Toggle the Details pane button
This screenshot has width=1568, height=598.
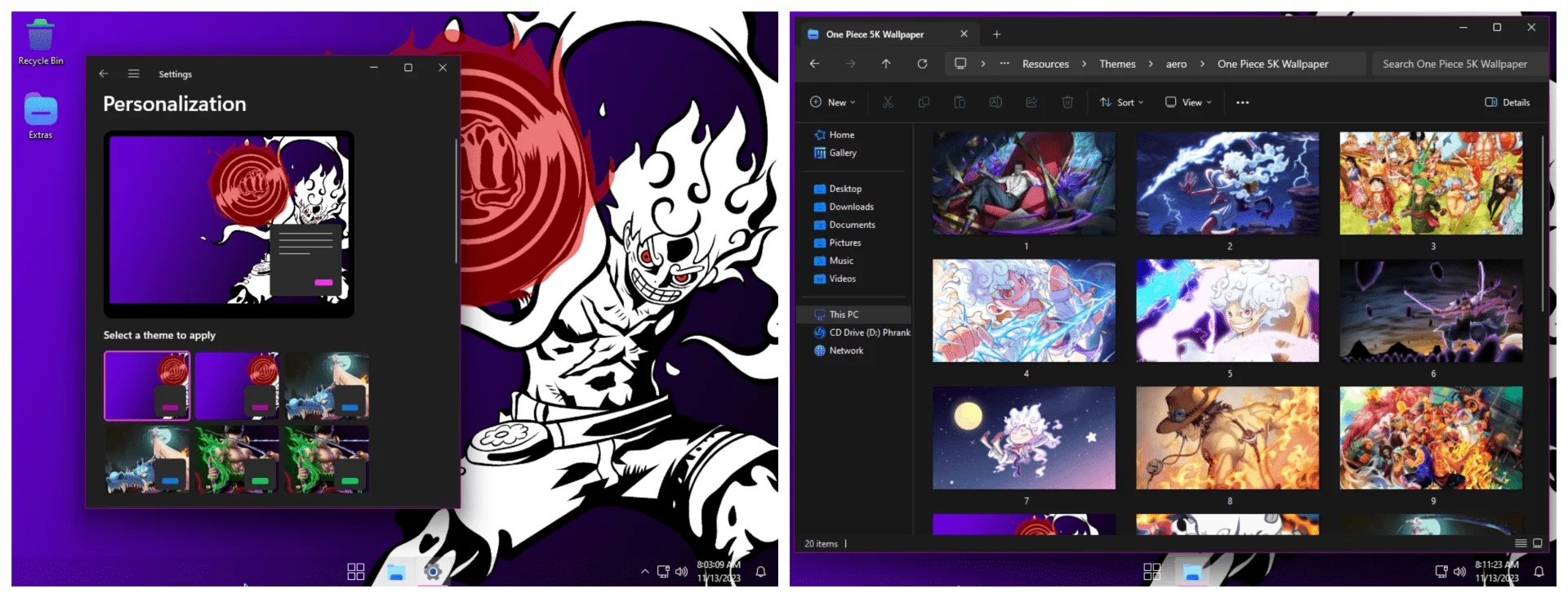pyautogui.click(x=1507, y=102)
